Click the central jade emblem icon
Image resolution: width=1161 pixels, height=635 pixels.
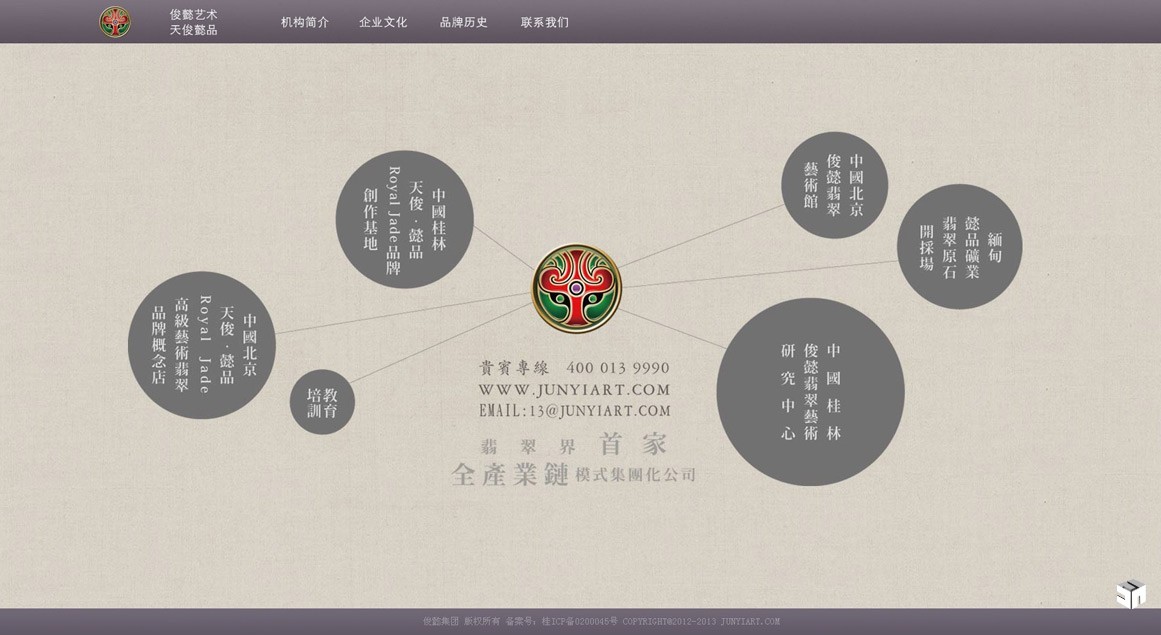pyautogui.click(x=576, y=289)
